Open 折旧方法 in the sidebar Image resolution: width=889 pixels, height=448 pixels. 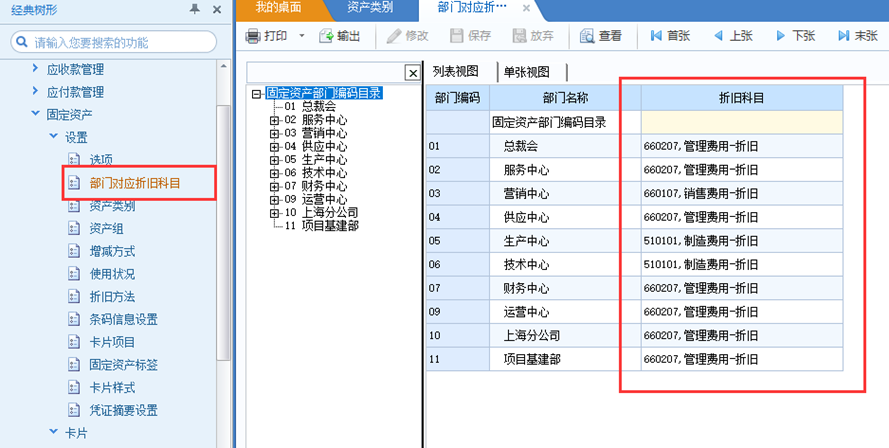112,297
